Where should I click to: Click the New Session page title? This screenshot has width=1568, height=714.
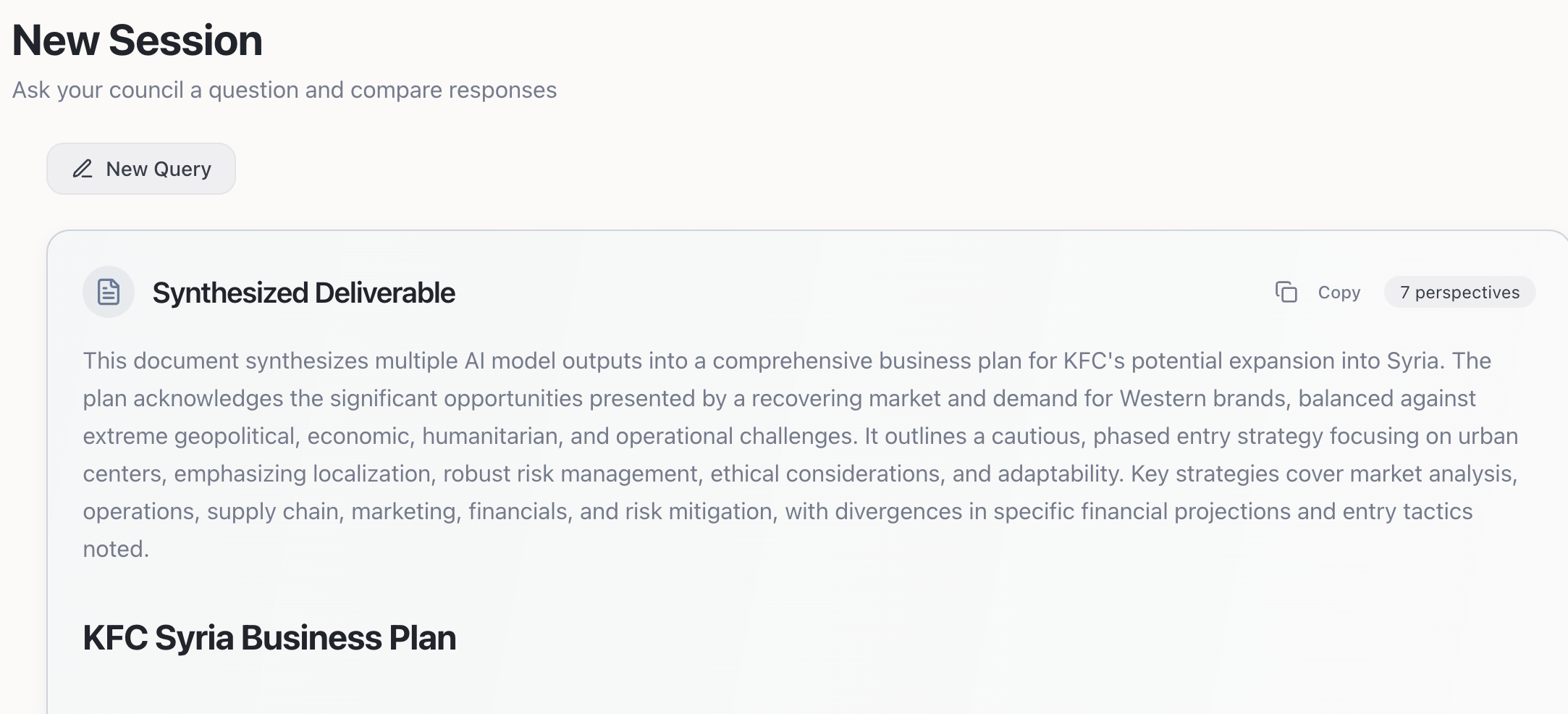(x=138, y=41)
